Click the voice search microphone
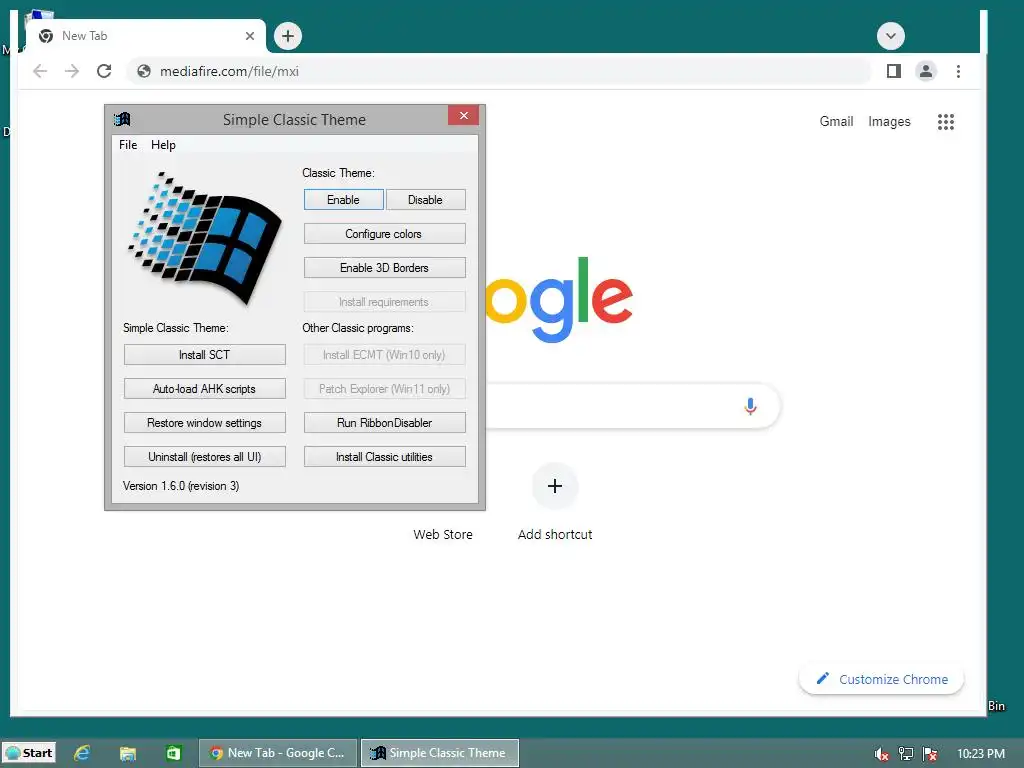1024x768 pixels. click(750, 406)
